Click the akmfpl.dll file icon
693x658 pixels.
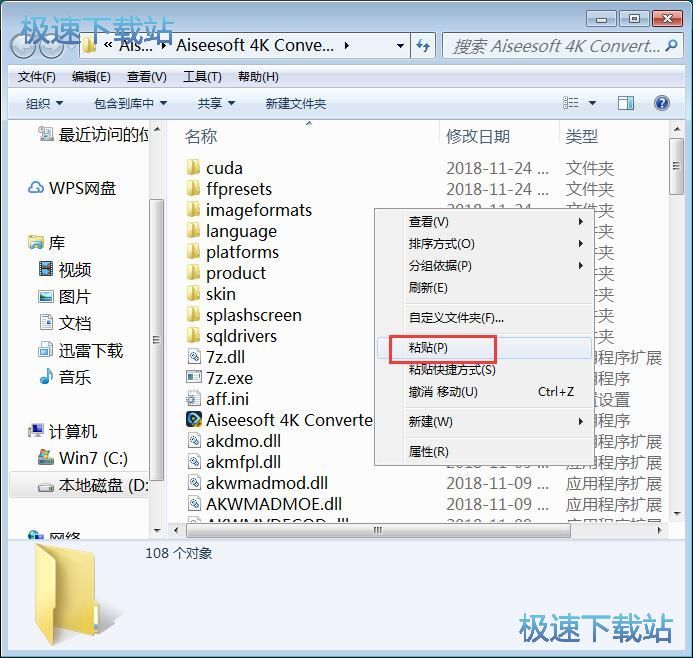pyautogui.click(x=194, y=462)
